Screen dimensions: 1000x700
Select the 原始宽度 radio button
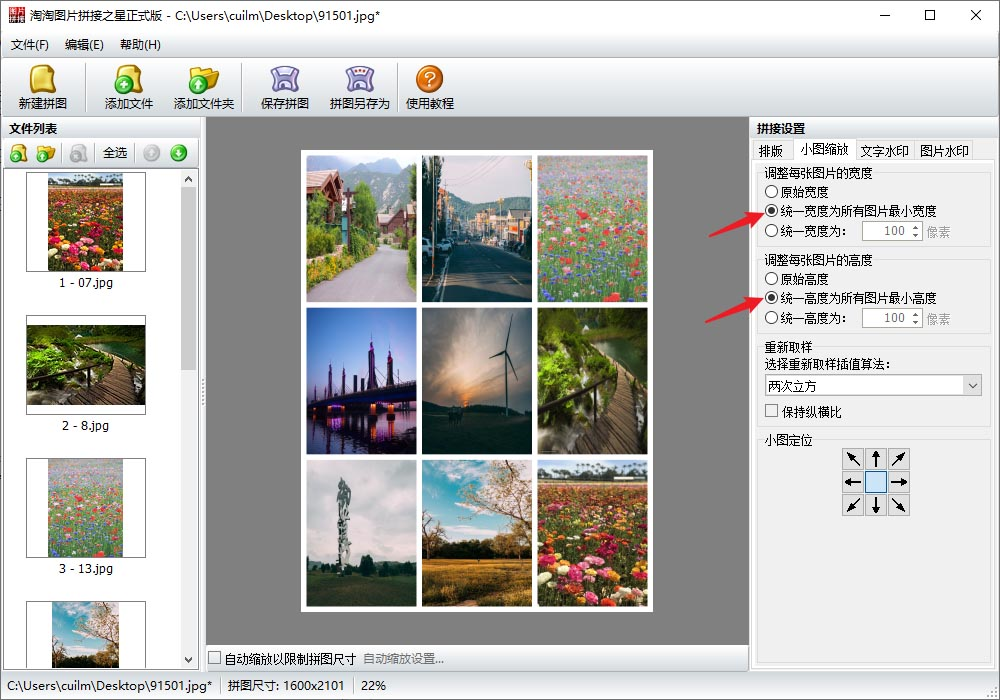[771, 191]
